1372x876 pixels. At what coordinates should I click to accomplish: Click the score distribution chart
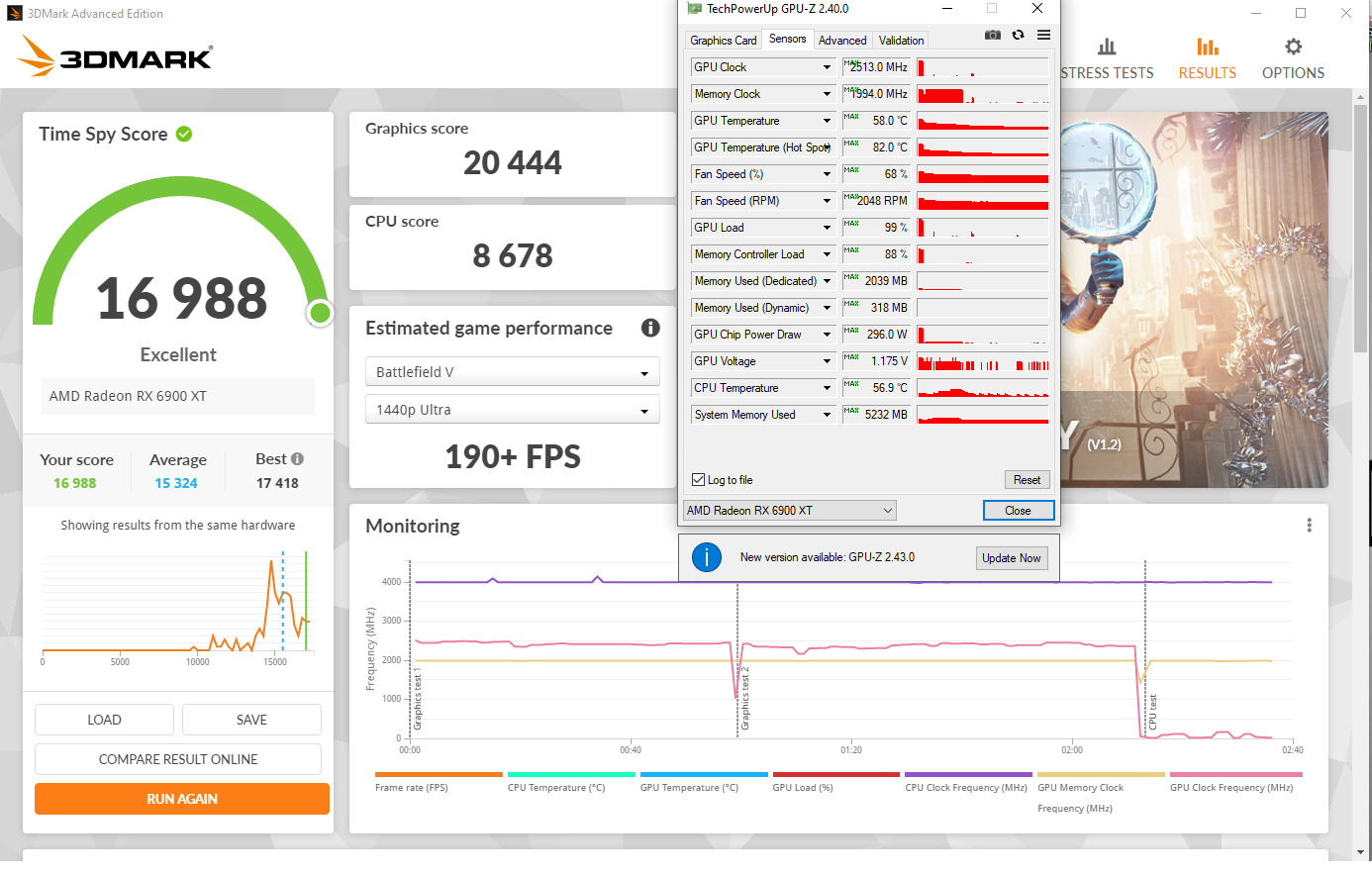[178, 604]
